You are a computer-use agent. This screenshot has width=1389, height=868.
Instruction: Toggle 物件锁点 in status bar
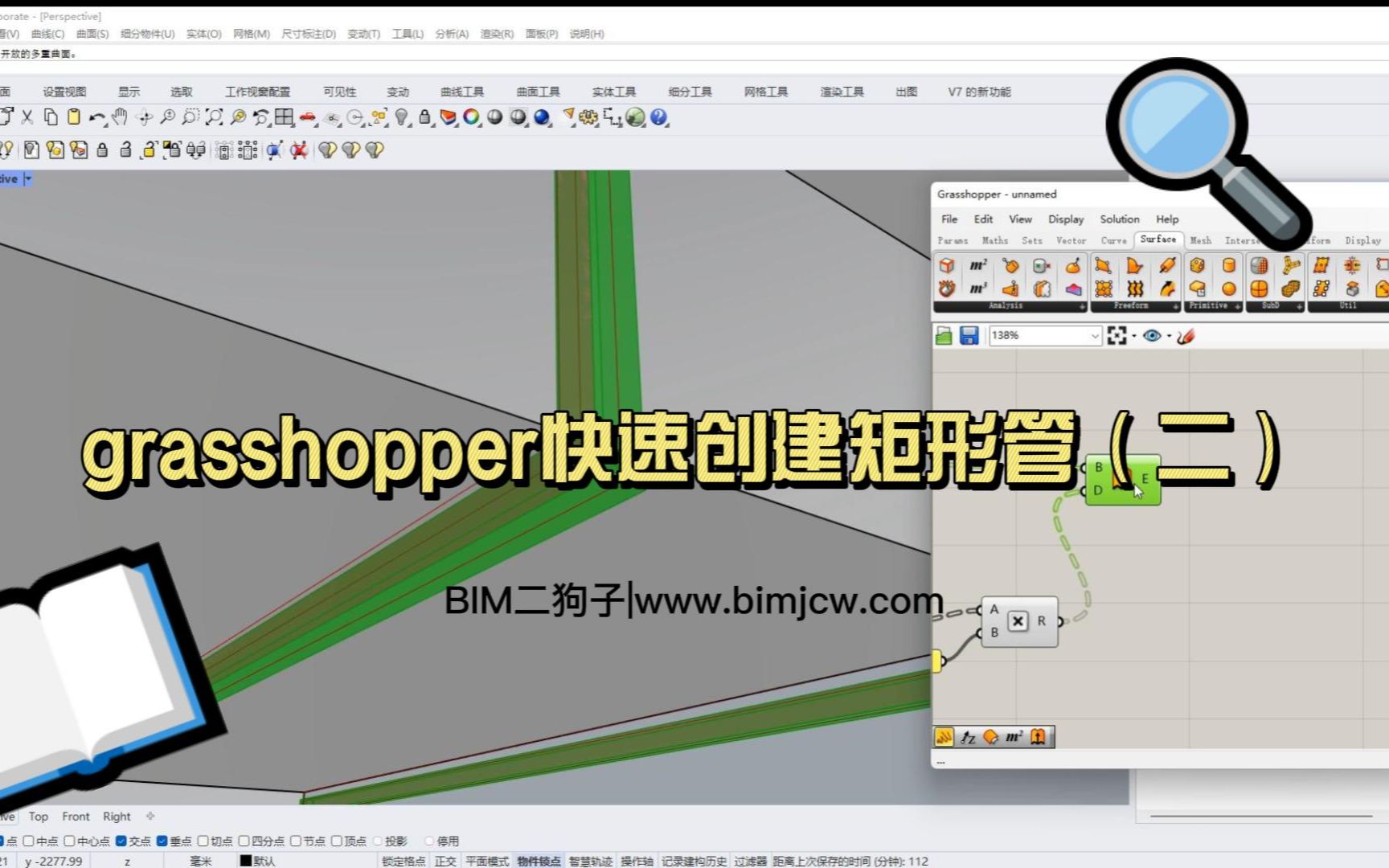(539, 861)
